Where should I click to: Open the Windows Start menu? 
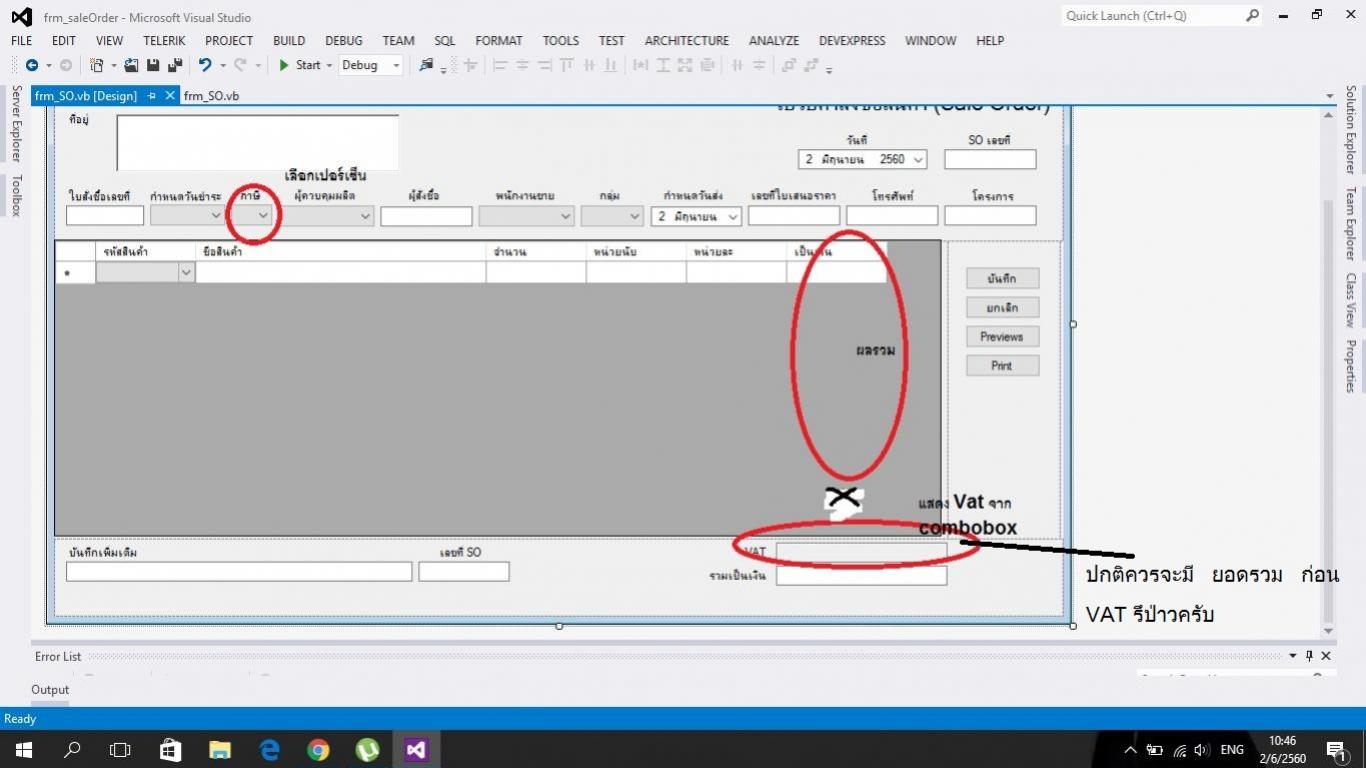pos(22,749)
